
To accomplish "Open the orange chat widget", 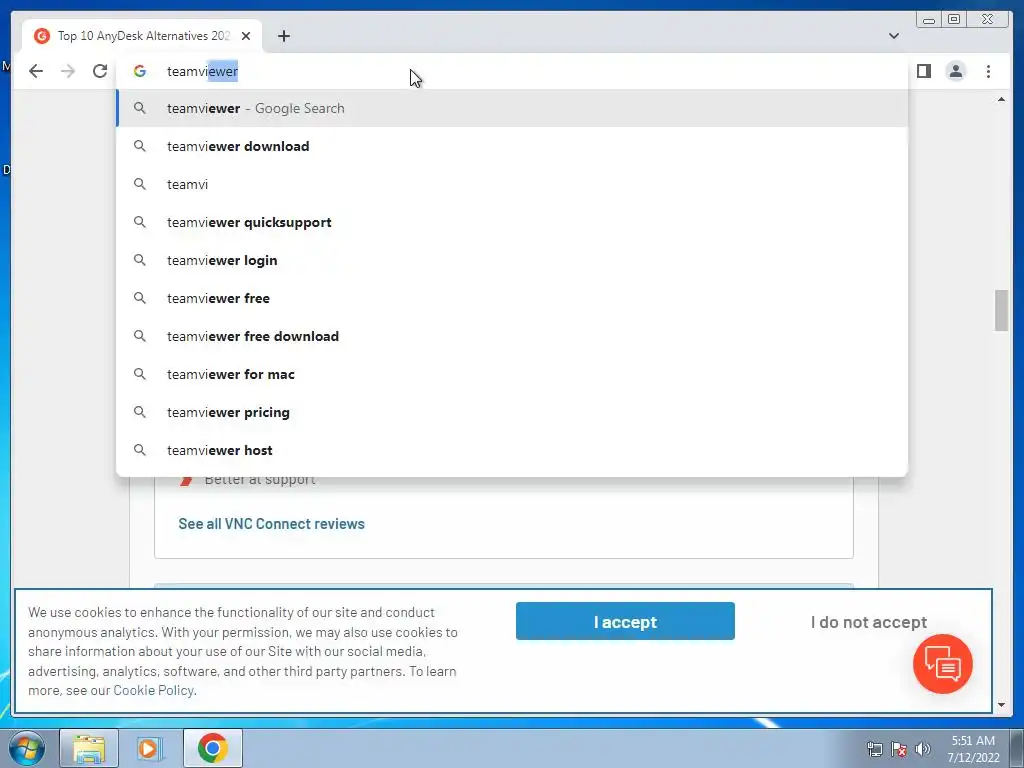I will click(x=942, y=664).
